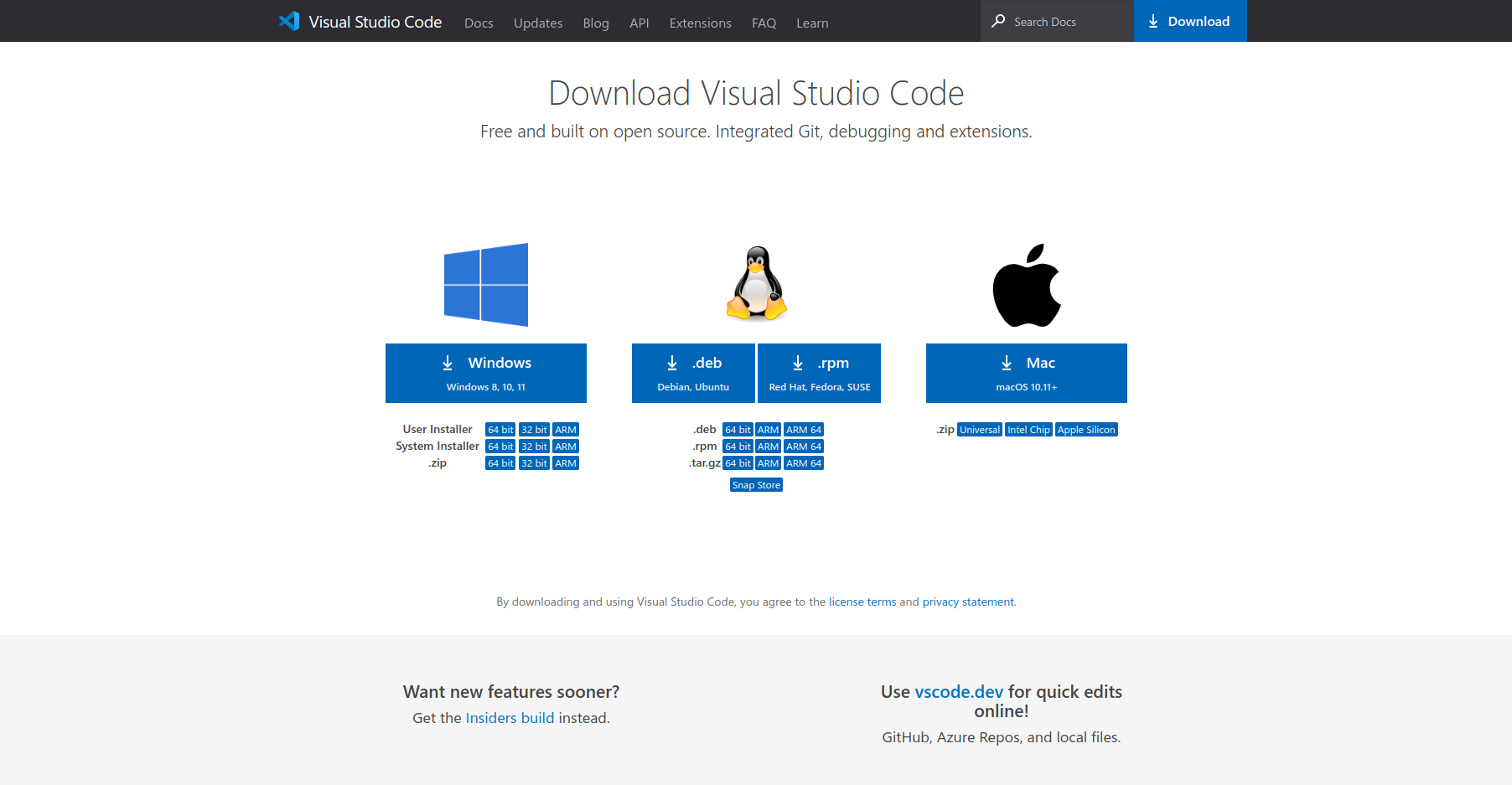Get Windows System Installer 64 bit
Viewport: 1512px width, 785px height.
pyautogui.click(x=500, y=447)
